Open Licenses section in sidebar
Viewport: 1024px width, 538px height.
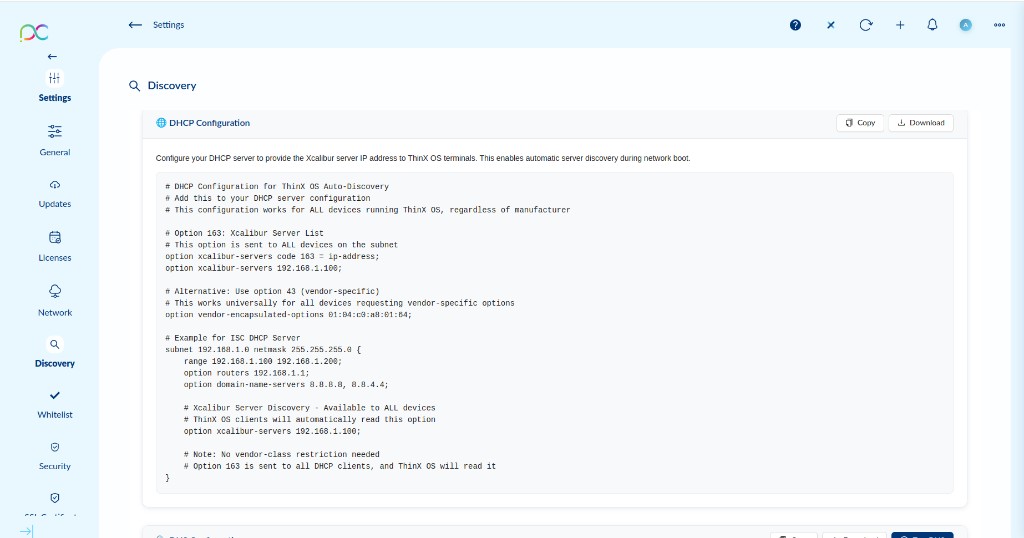click(55, 247)
